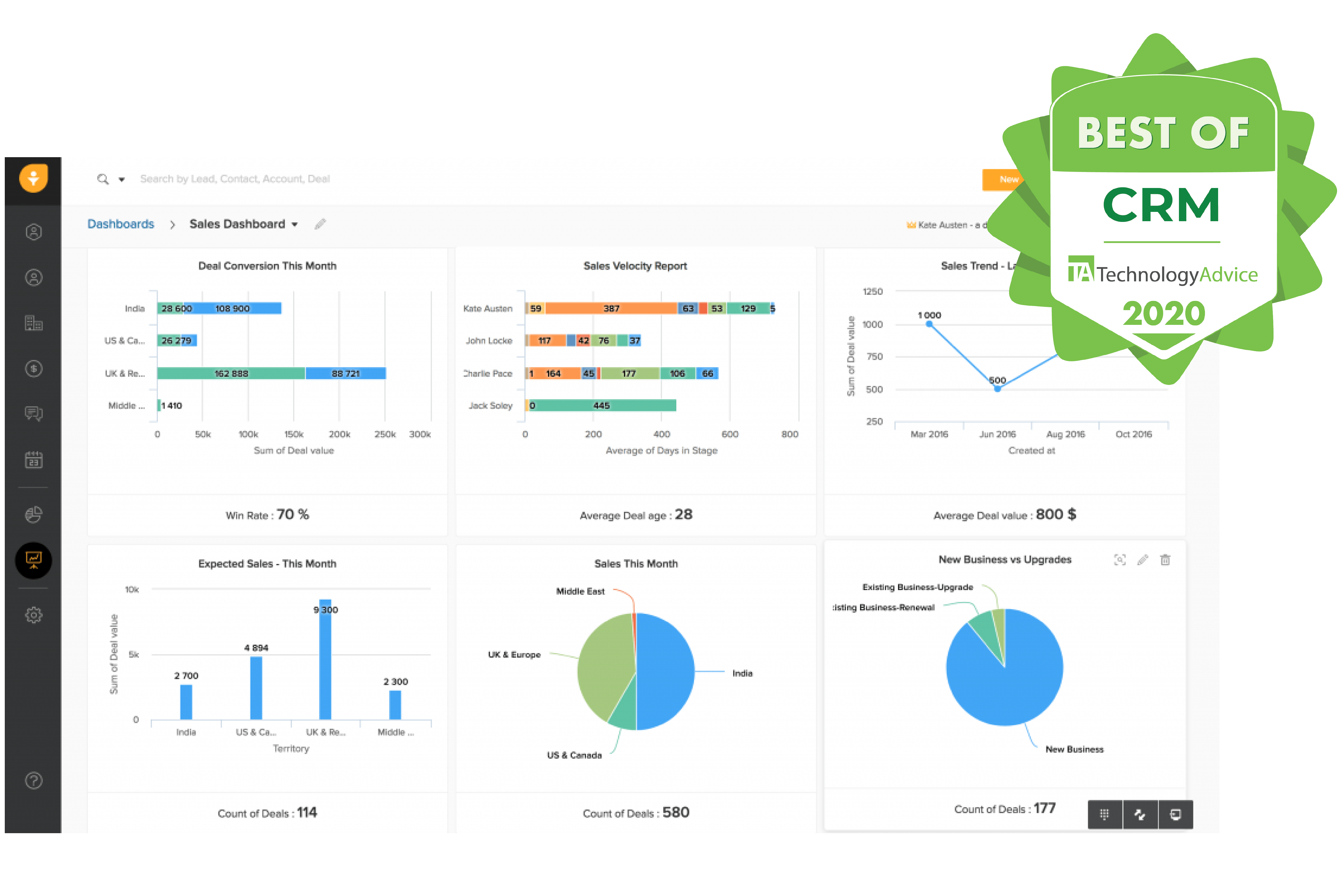Click the India 108 900 bar segment

coord(233,309)
